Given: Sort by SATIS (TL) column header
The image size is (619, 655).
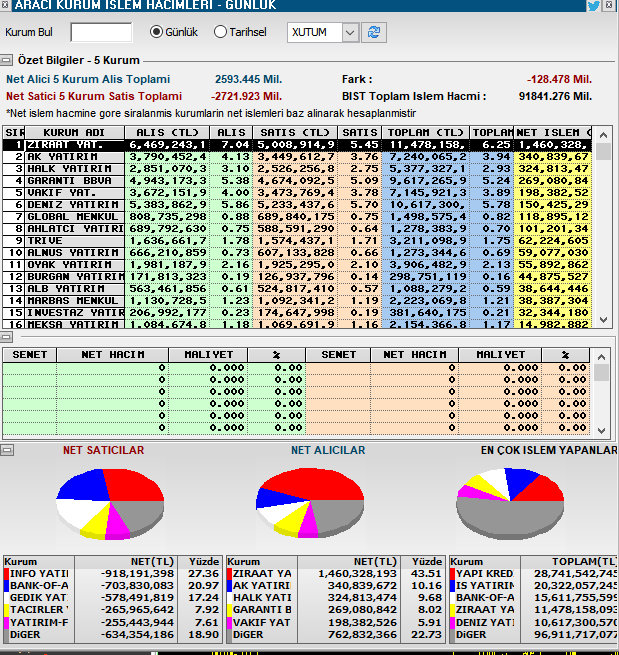Looking at the screenshot, I should pos(295,132).
